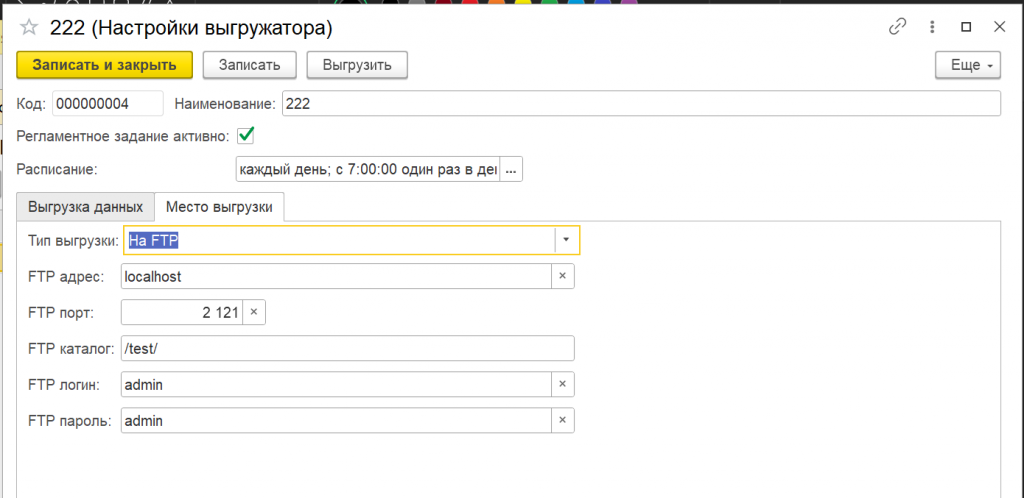
Task: Uncheck Регламентное задание активно checkbox
Action: [246, 136]
